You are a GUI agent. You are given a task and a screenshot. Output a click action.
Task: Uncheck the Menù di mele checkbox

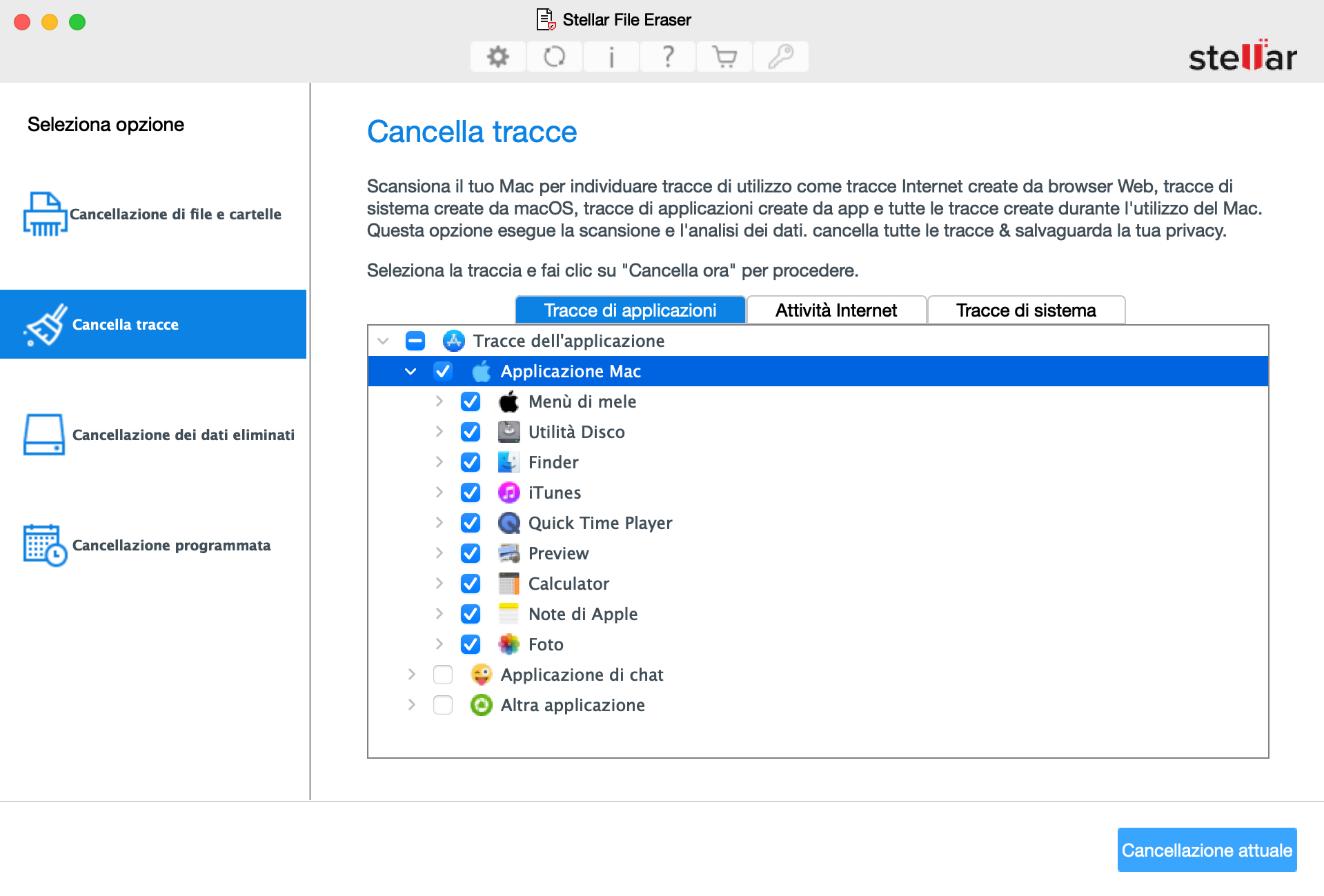(471, 401)
